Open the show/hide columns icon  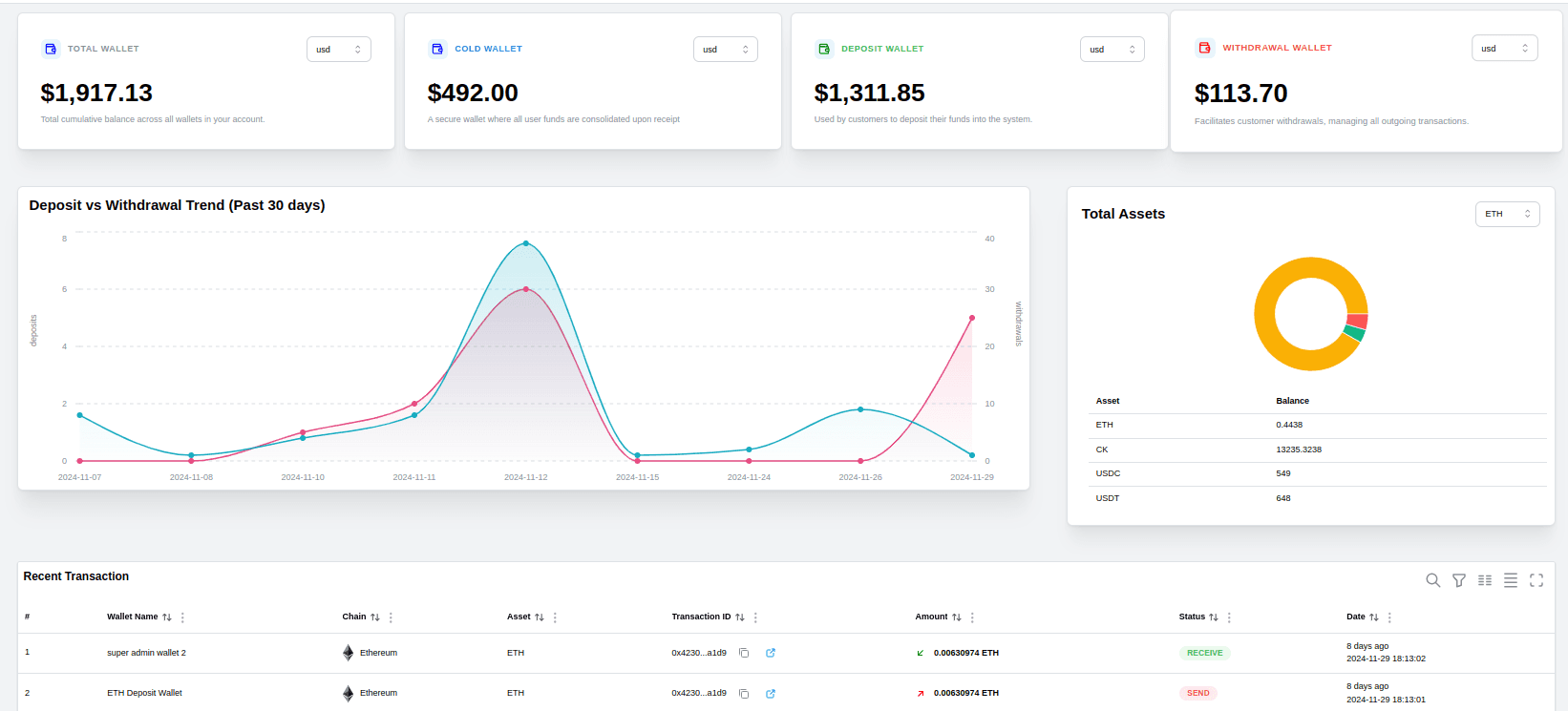click(x=1485, y=580)
